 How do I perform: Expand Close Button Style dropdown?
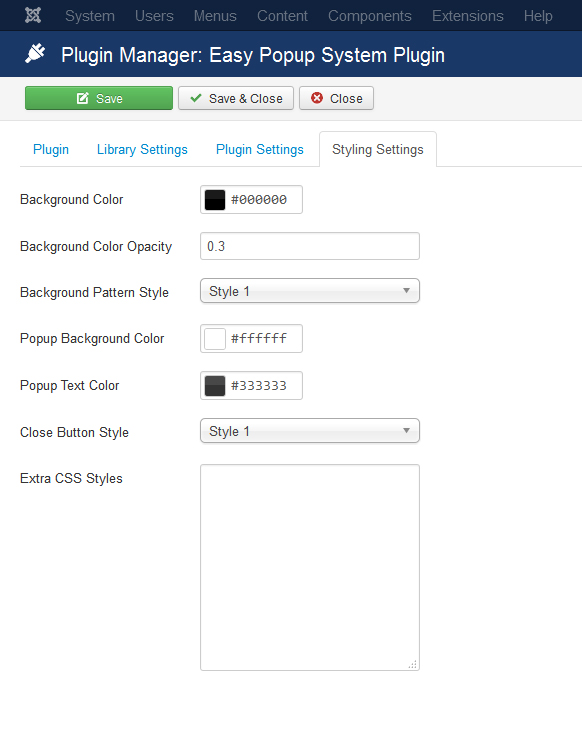pos(310,431)
